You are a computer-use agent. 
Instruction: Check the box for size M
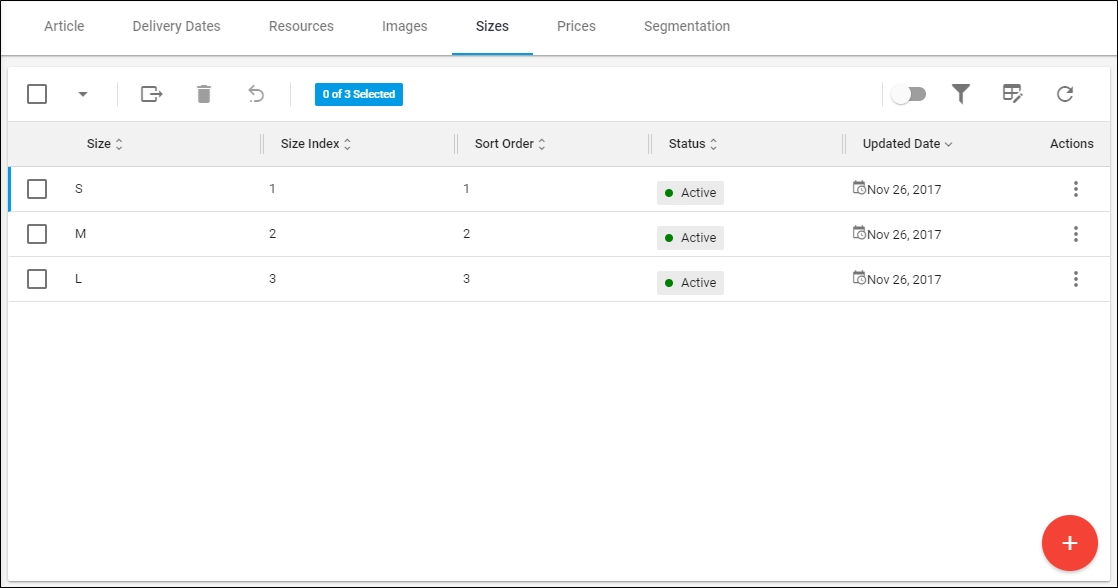(37, 234)
